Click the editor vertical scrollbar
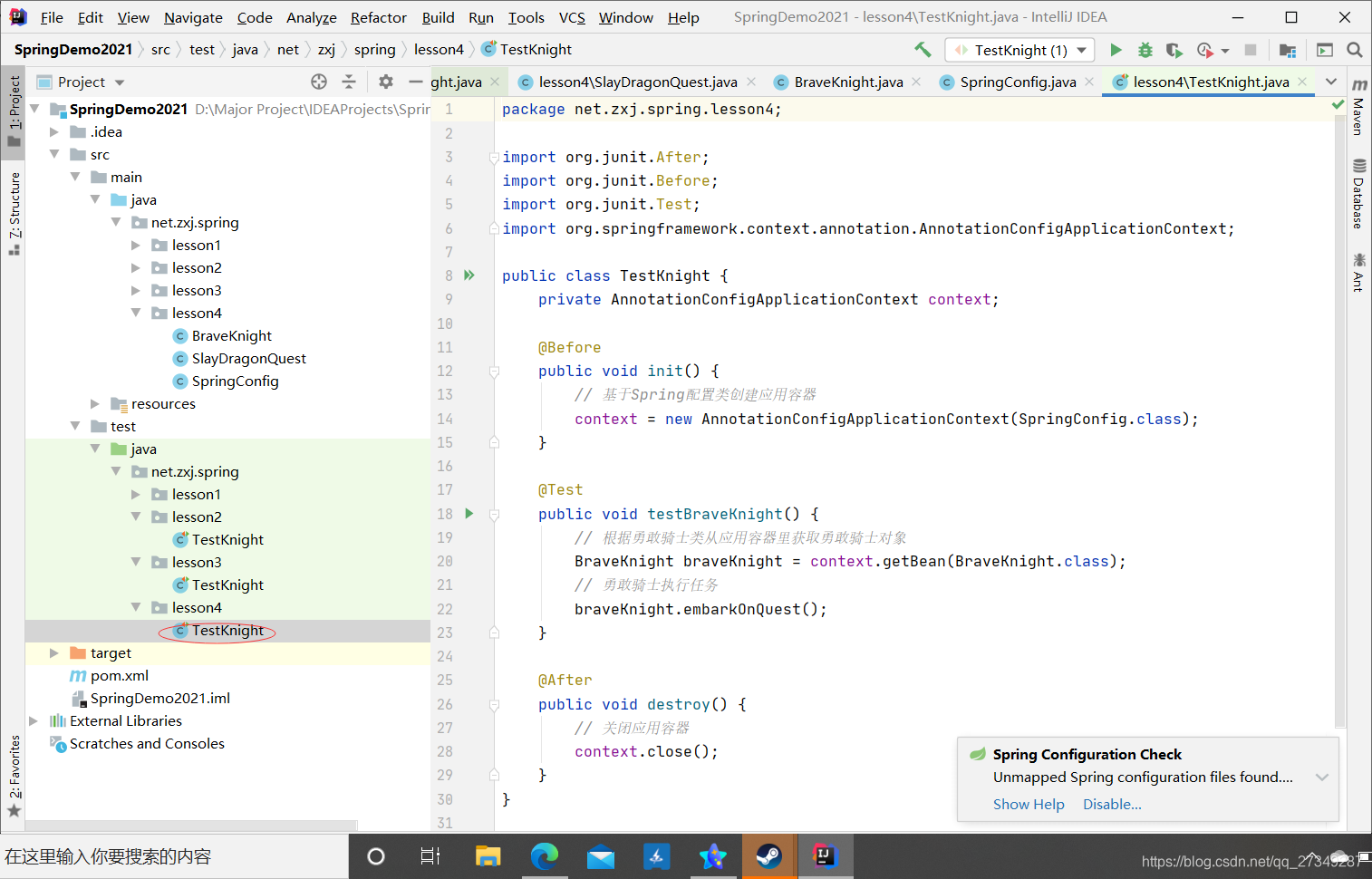 click(x=1339, y=421)
